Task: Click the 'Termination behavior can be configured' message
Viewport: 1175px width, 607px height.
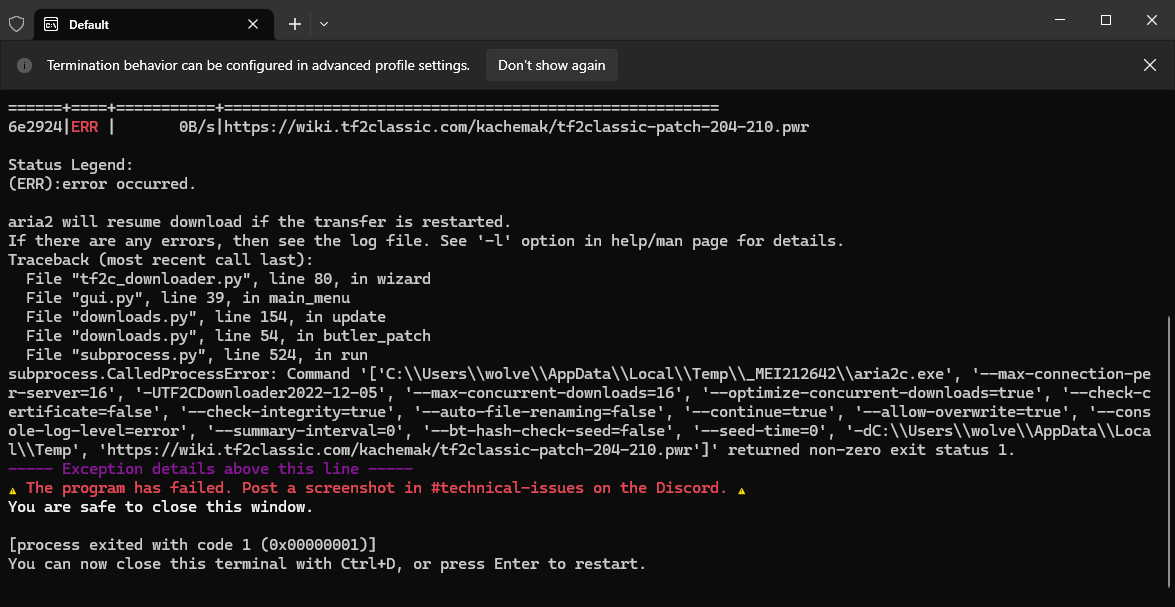Action: pos(259,65)
